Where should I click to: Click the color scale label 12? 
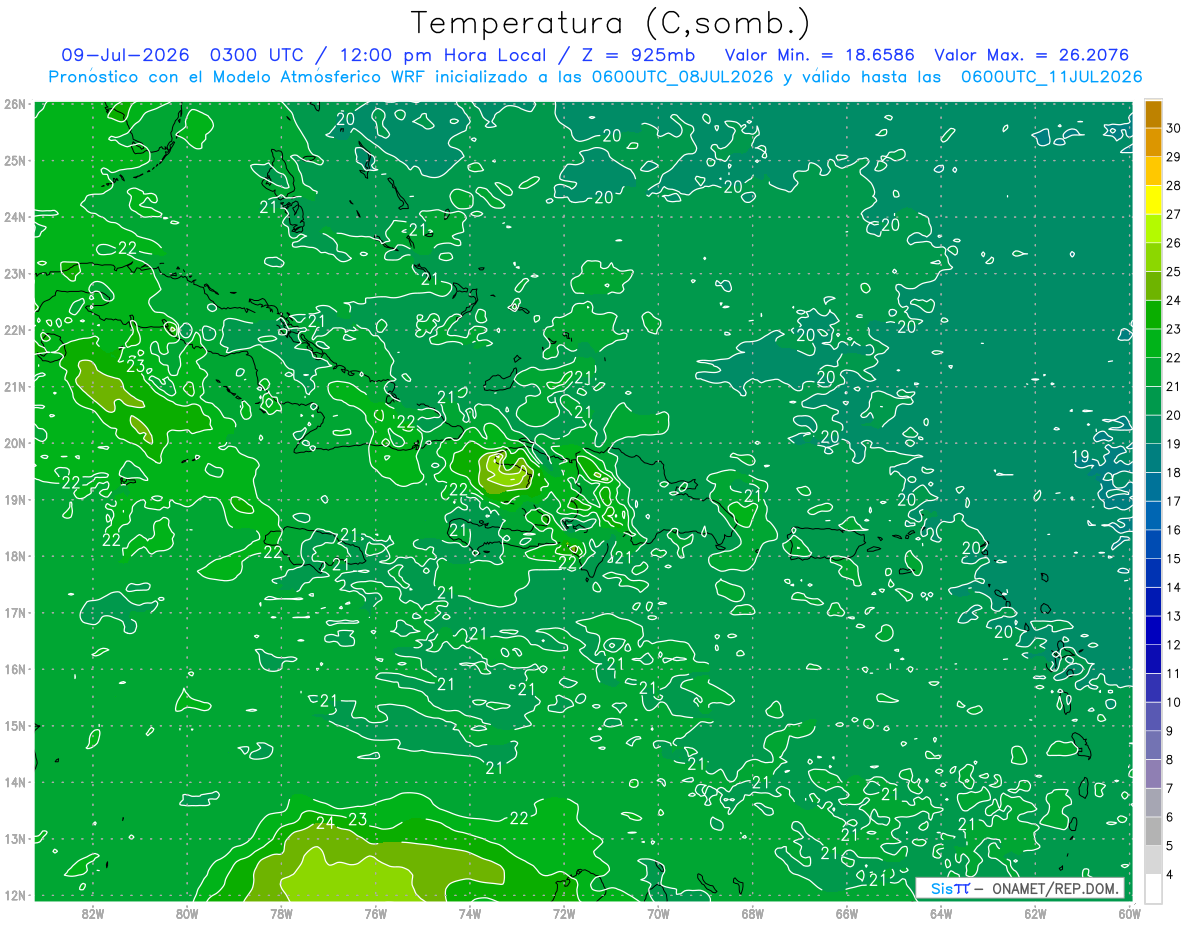click(1173, 645)
